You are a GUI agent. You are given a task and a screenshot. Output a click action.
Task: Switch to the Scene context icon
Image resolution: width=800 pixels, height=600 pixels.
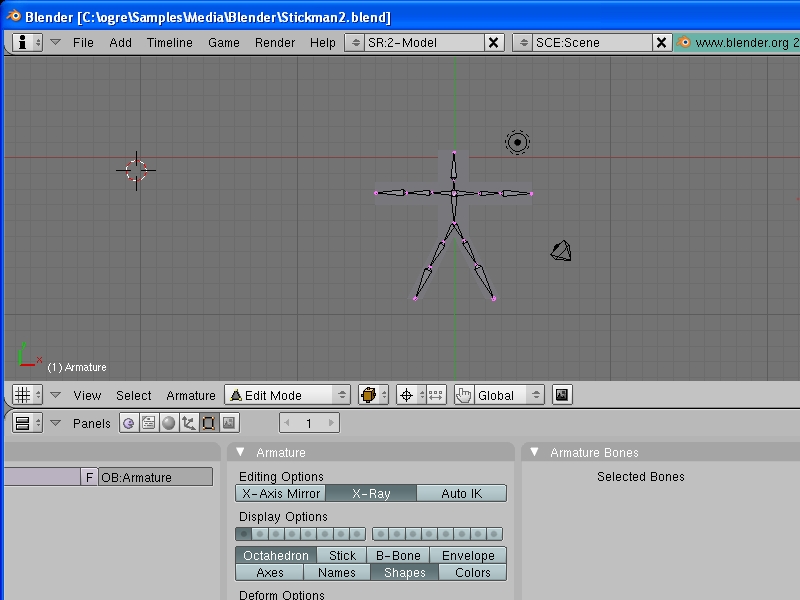229,423
